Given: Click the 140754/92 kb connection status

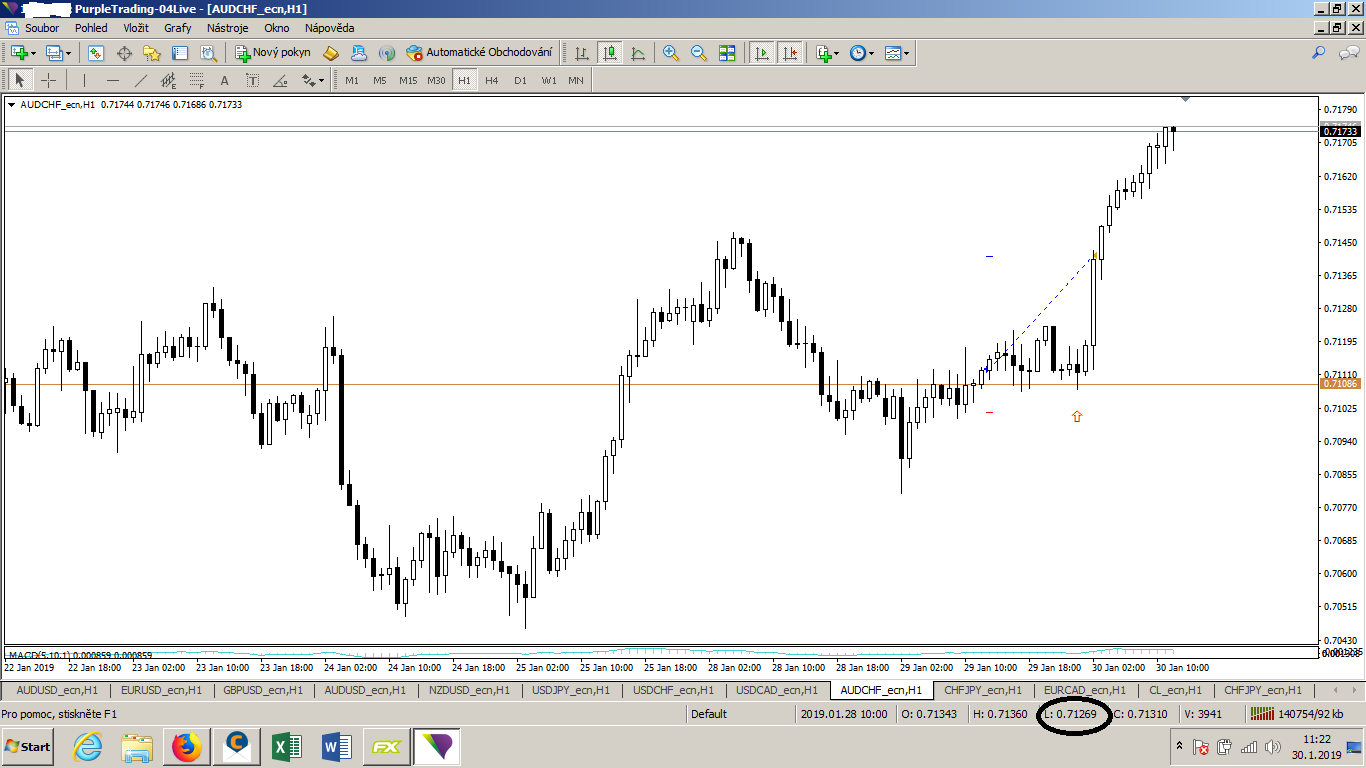Looking at the screenshot, I should [1299, 714].
